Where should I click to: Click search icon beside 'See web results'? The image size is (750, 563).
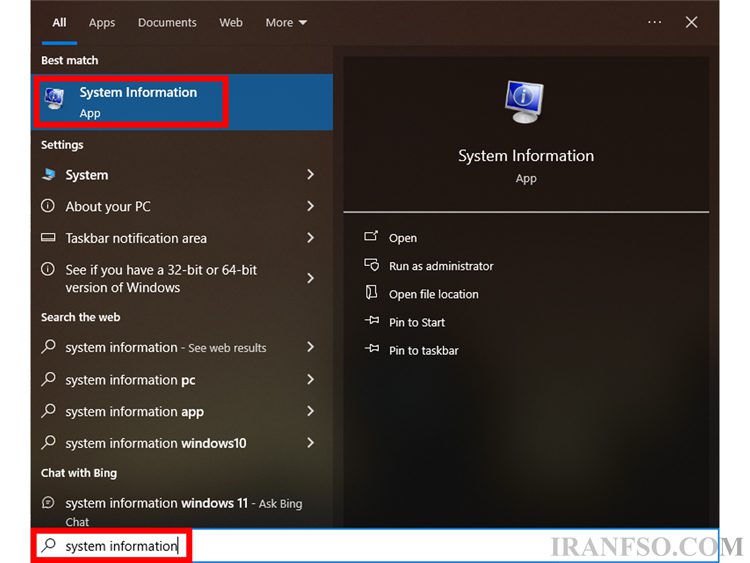point(48,346)
